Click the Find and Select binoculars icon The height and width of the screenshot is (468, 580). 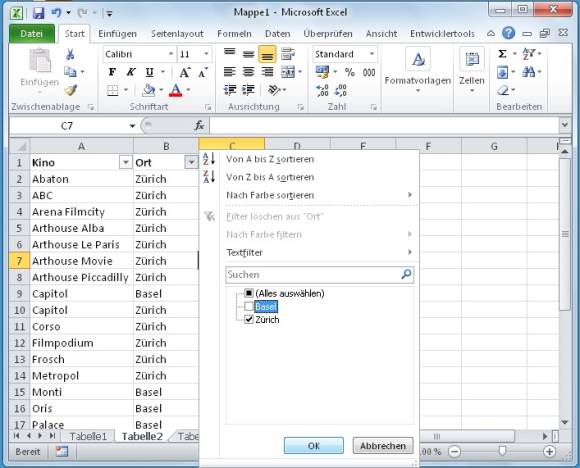(529, 72)
